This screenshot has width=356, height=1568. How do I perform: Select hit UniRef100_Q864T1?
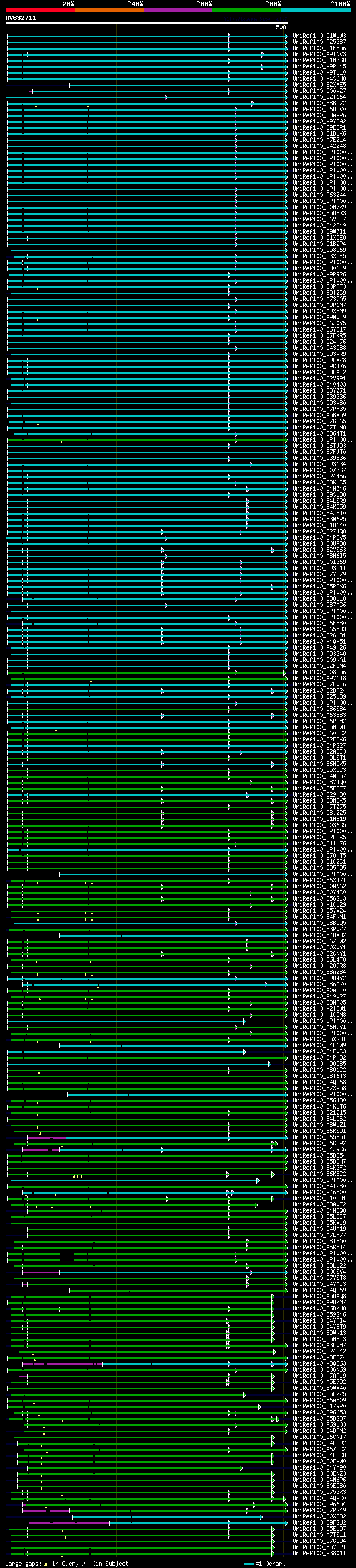point(319,433)
